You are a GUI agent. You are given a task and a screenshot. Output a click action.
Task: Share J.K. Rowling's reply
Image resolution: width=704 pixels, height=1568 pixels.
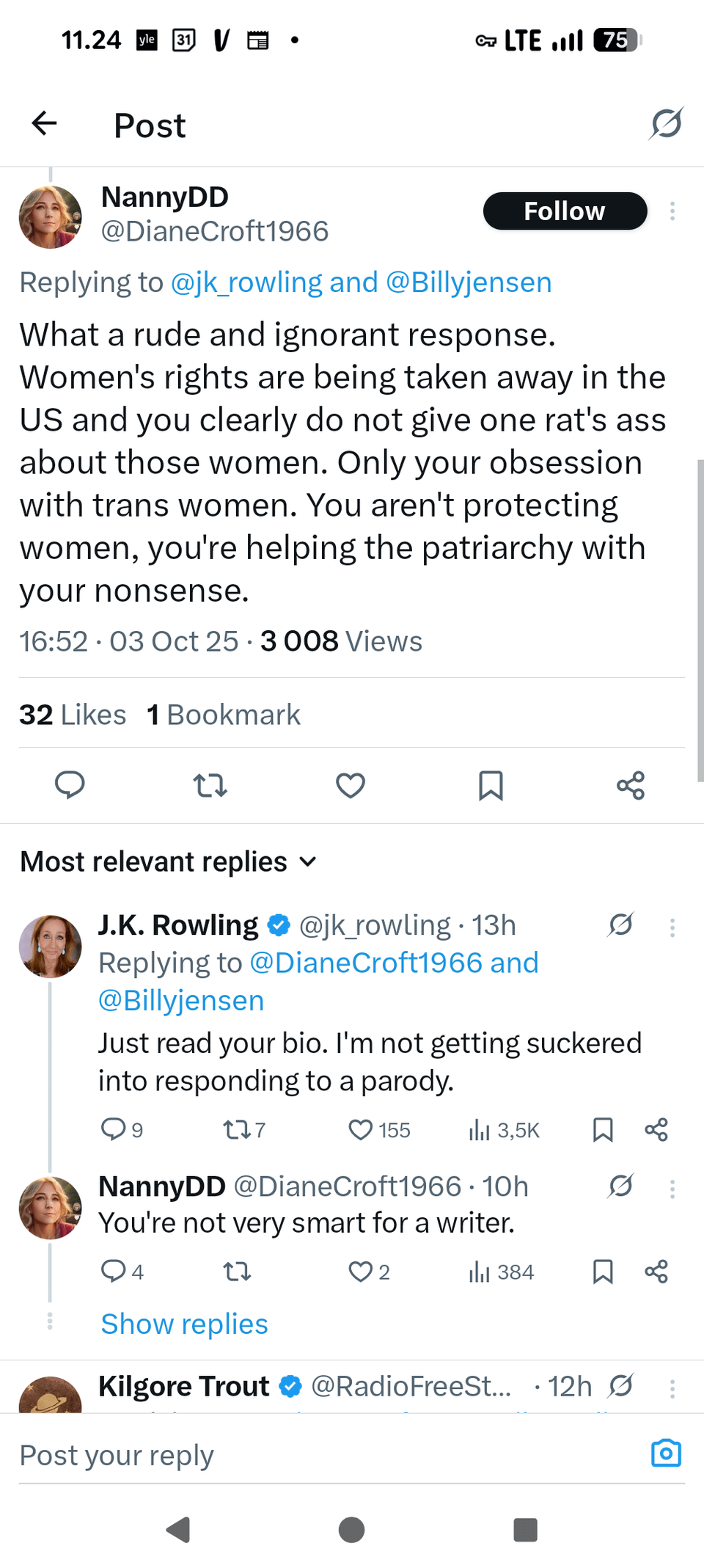point(656,1129)
